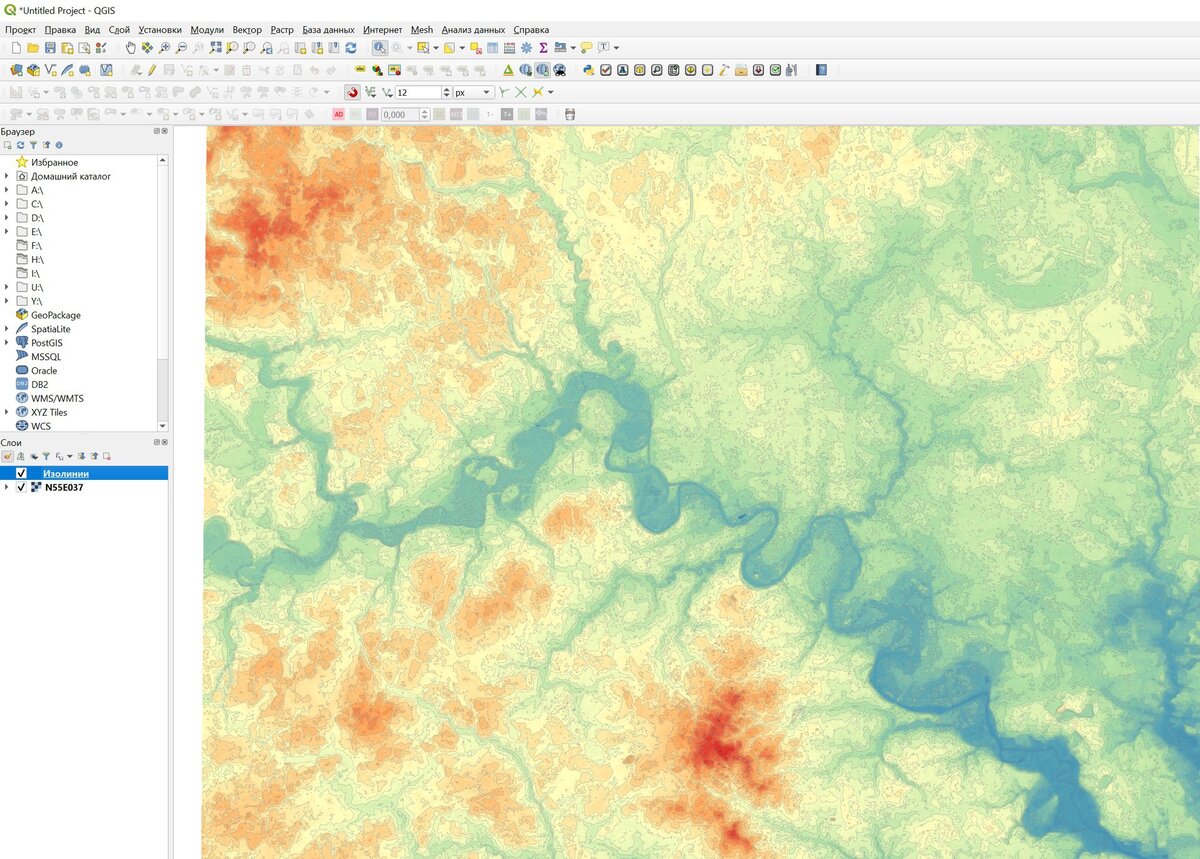Screen dimensions: 1200x859
Task: Expand the N55E037 layer legend
Action: point(7,487)
